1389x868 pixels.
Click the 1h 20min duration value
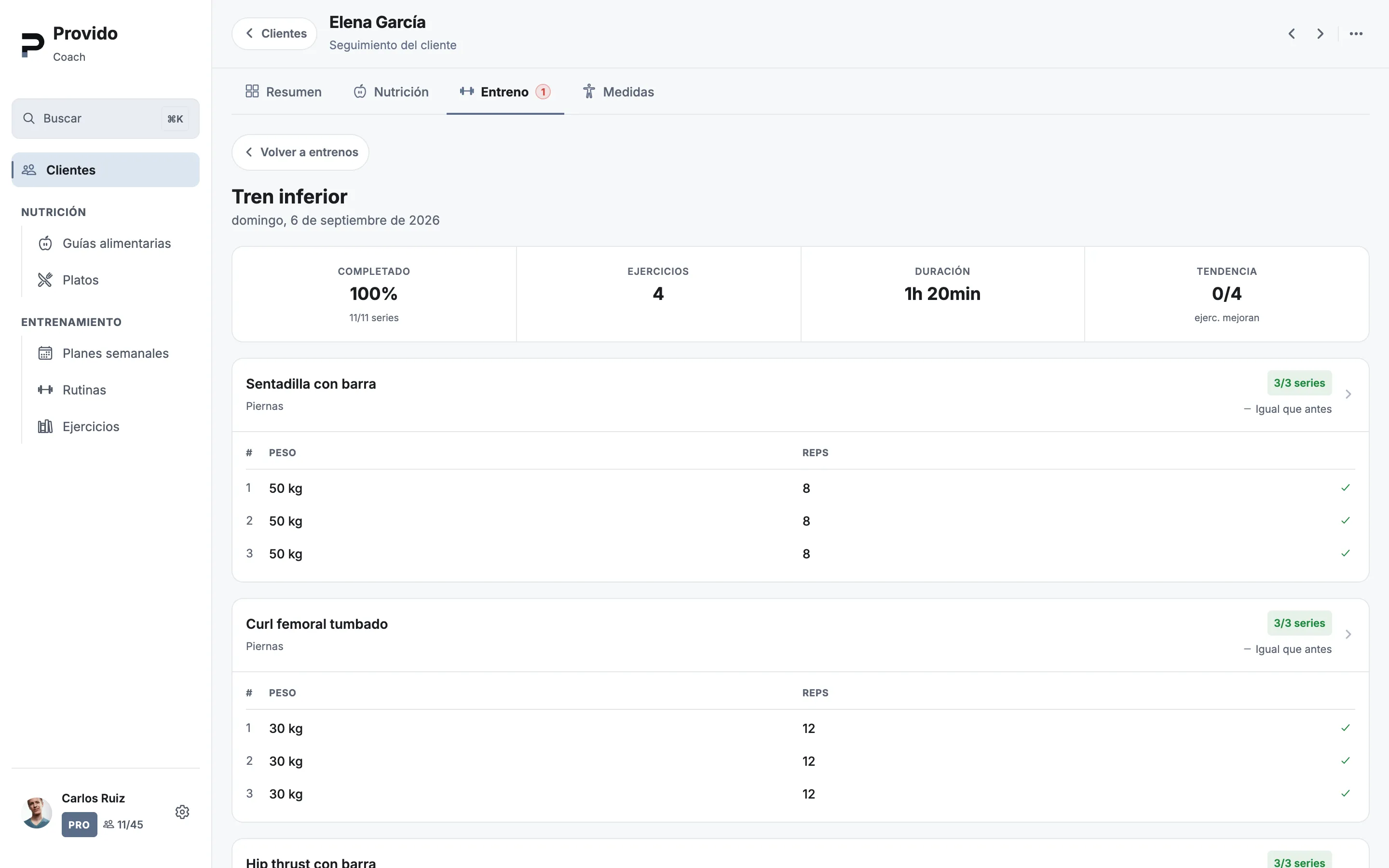pyautogui.click(x=942, y=294)
